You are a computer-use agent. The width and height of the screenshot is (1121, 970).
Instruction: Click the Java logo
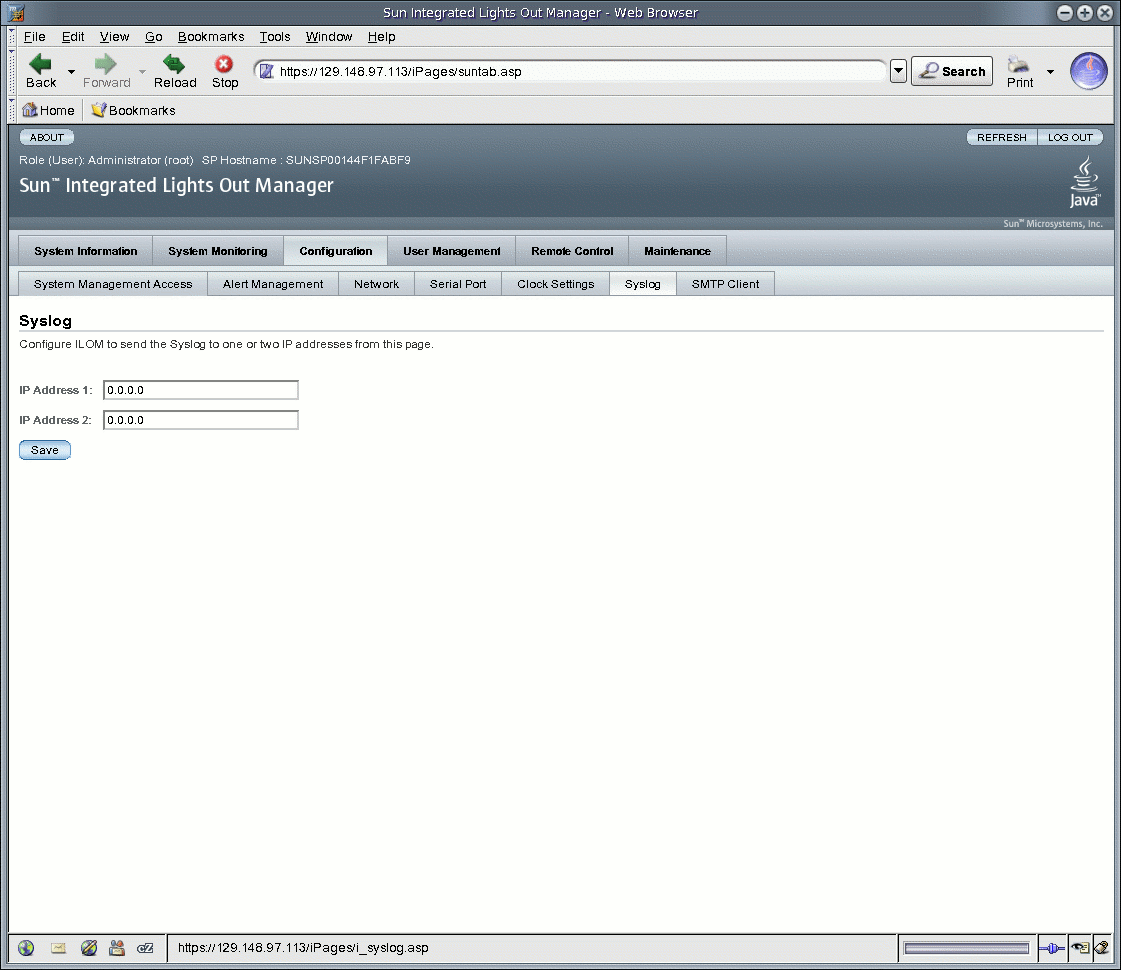1085,183
